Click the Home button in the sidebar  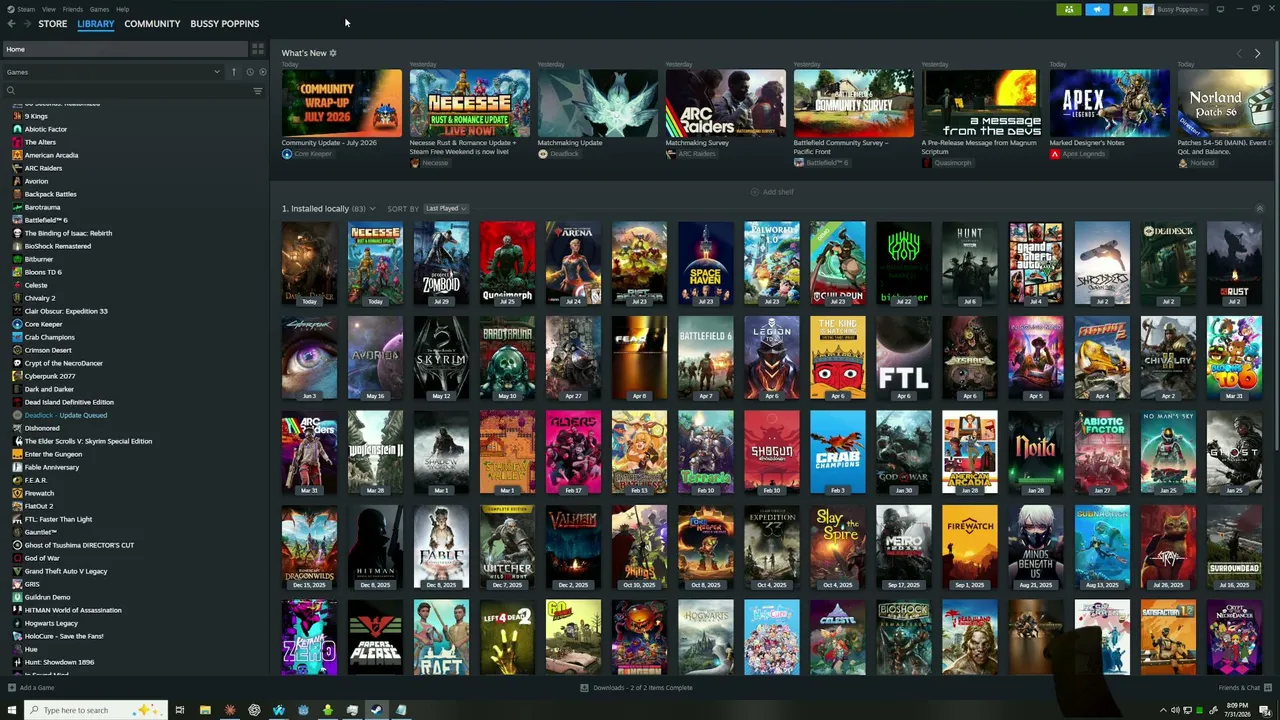pyautogui.click(x=124, y=49)
